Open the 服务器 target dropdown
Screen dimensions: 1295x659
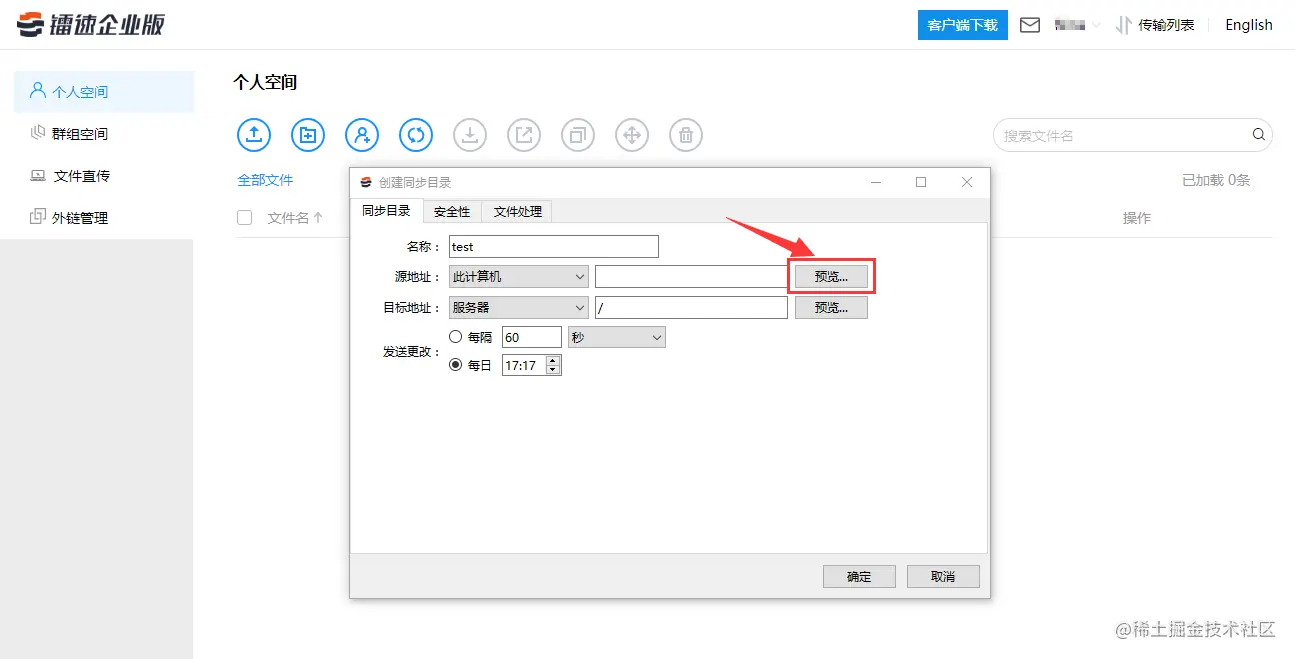point(519,308)
